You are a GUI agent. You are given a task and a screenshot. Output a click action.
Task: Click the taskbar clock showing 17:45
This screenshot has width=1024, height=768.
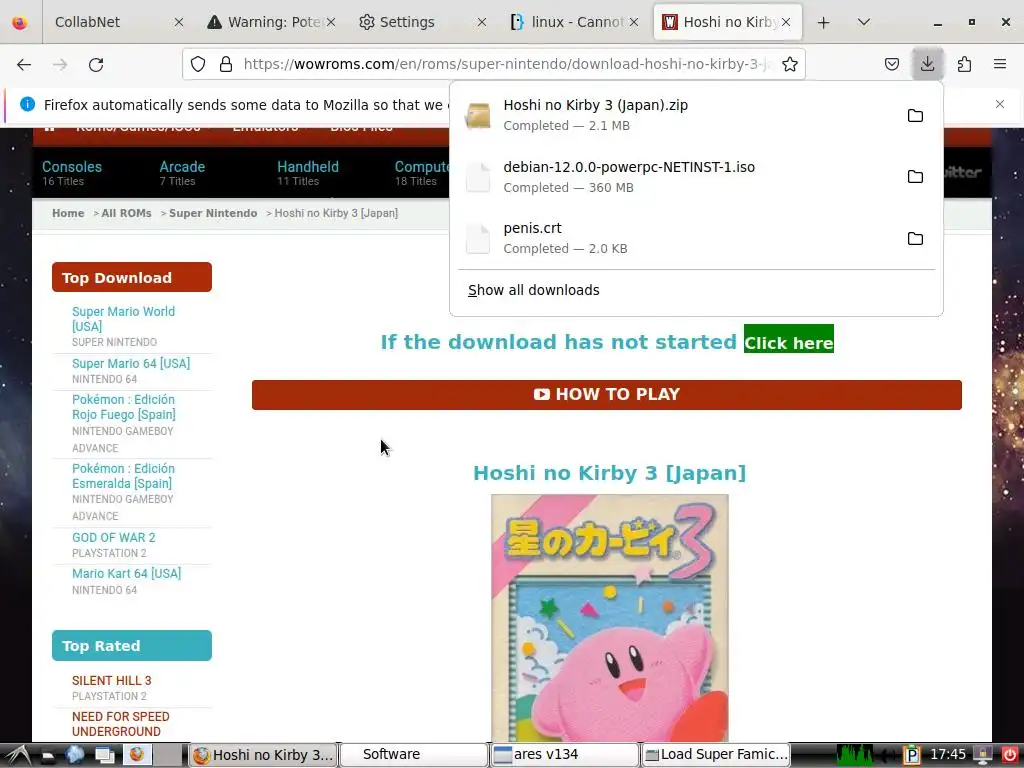(x=948, y=755)
